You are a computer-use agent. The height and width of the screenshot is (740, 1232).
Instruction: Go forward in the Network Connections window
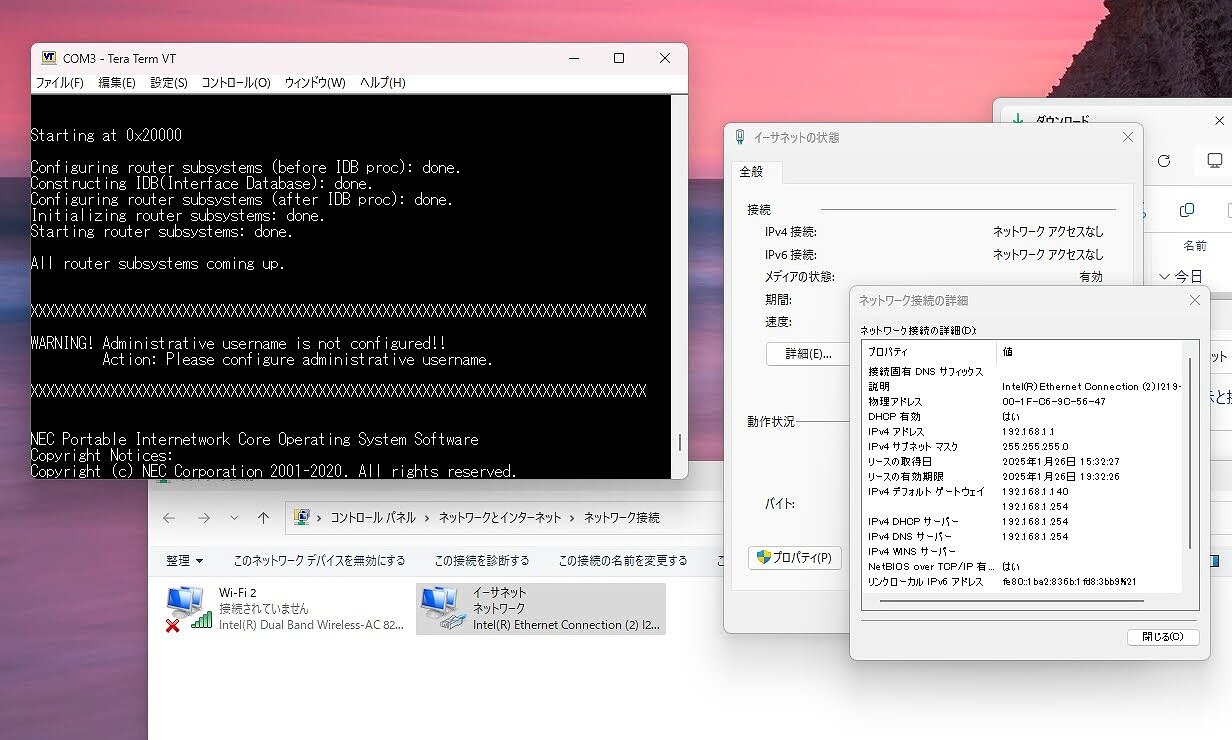204,518
